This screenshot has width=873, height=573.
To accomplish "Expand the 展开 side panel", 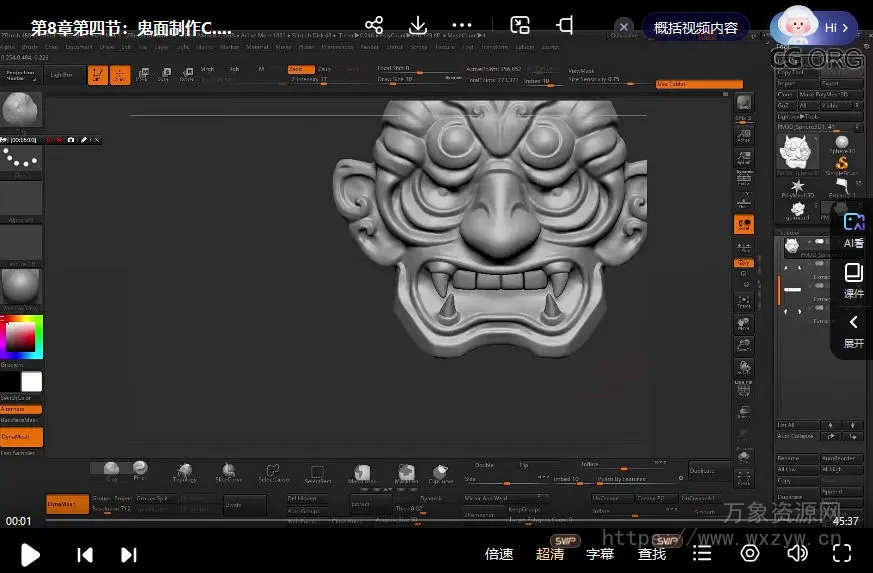I will [x=853, y=331].
